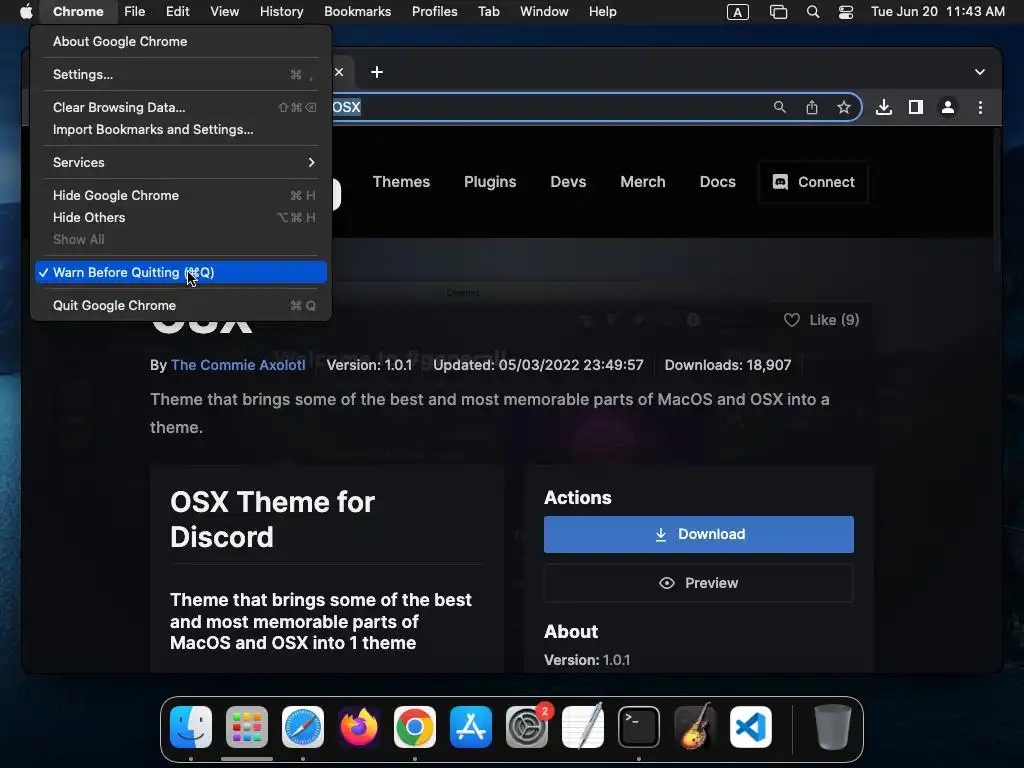Click the keyboard input source icon
1024x768 pixels.
(x=738, y=12)
